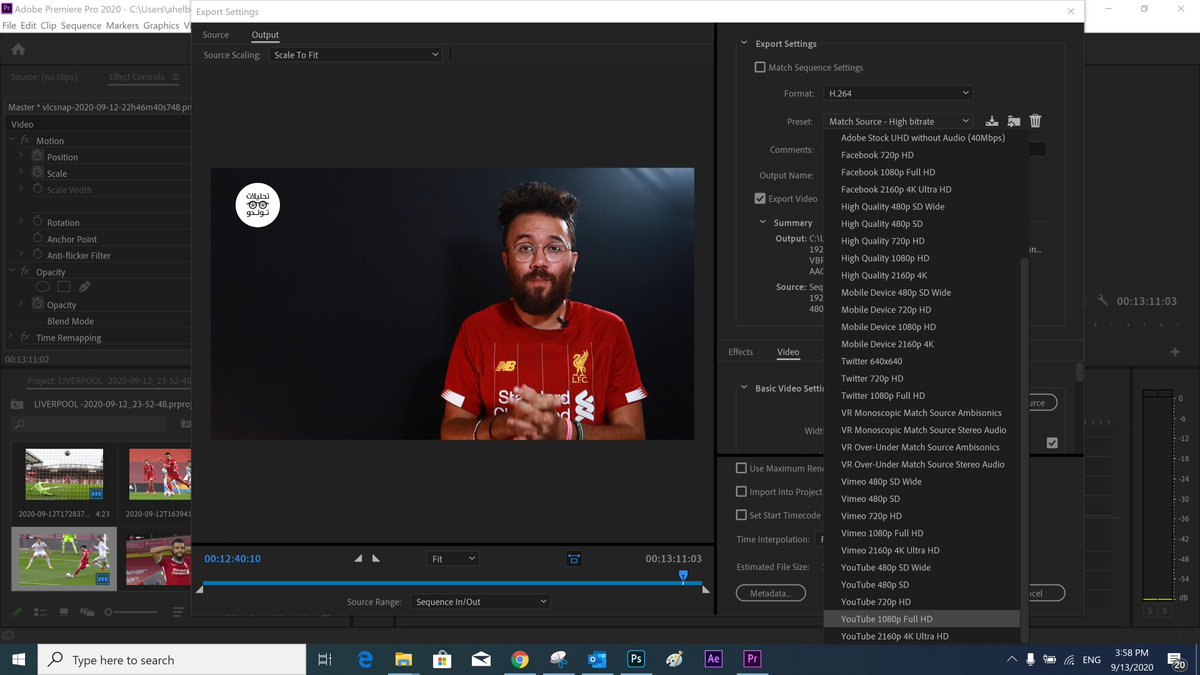Enable Match Sequence Settings checkbox
Screen dimensions: 1200x675
coord(760,67)
